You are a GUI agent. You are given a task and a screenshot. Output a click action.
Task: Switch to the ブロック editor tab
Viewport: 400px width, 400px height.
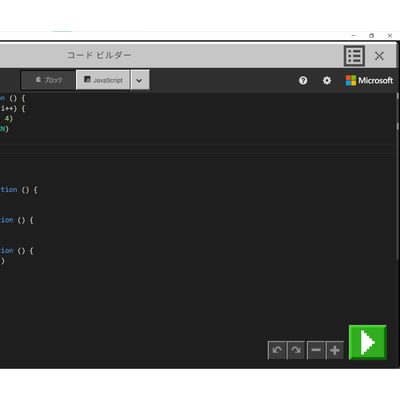tap(48, 80)
